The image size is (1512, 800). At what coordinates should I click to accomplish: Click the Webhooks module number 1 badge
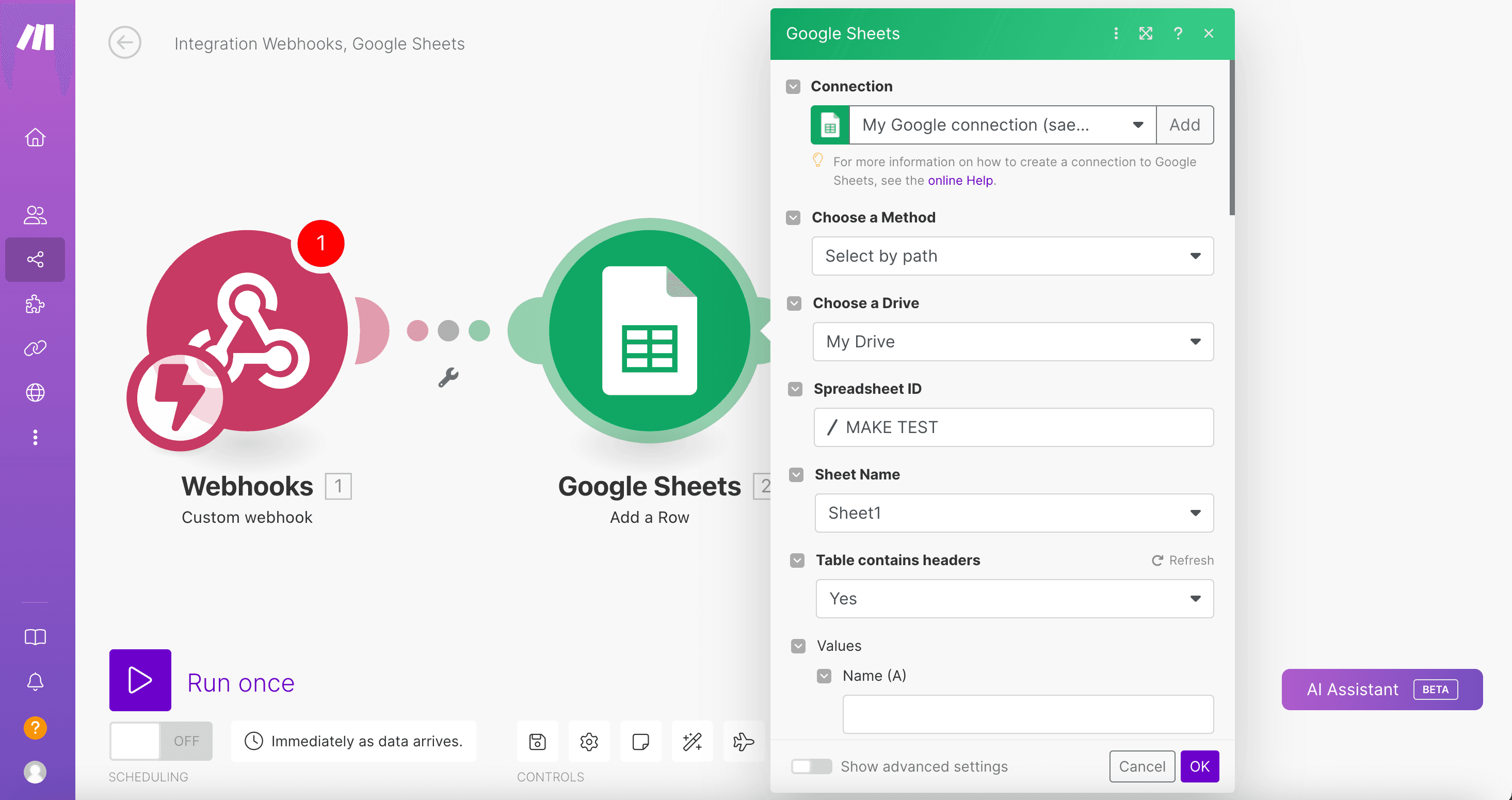click(339, 486)
